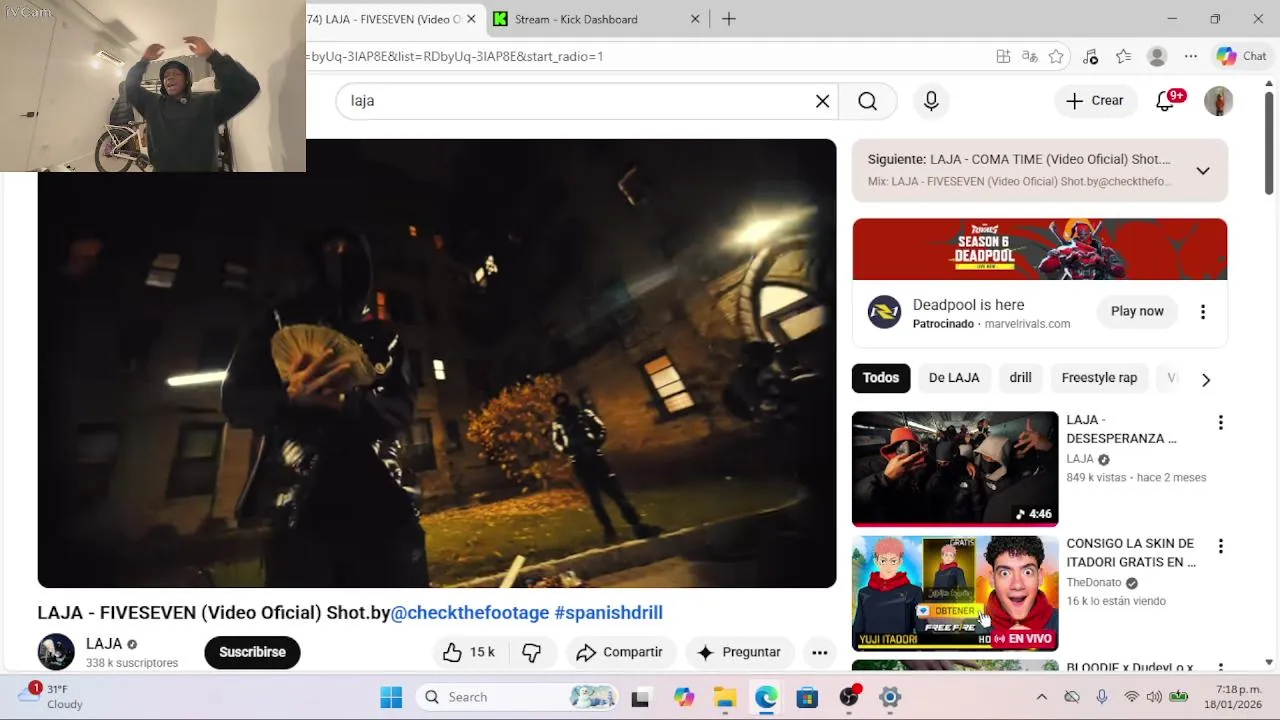Open Copilot from the taskbar
Viewport: 1280px width, 720px height.
tap(684, 697)
